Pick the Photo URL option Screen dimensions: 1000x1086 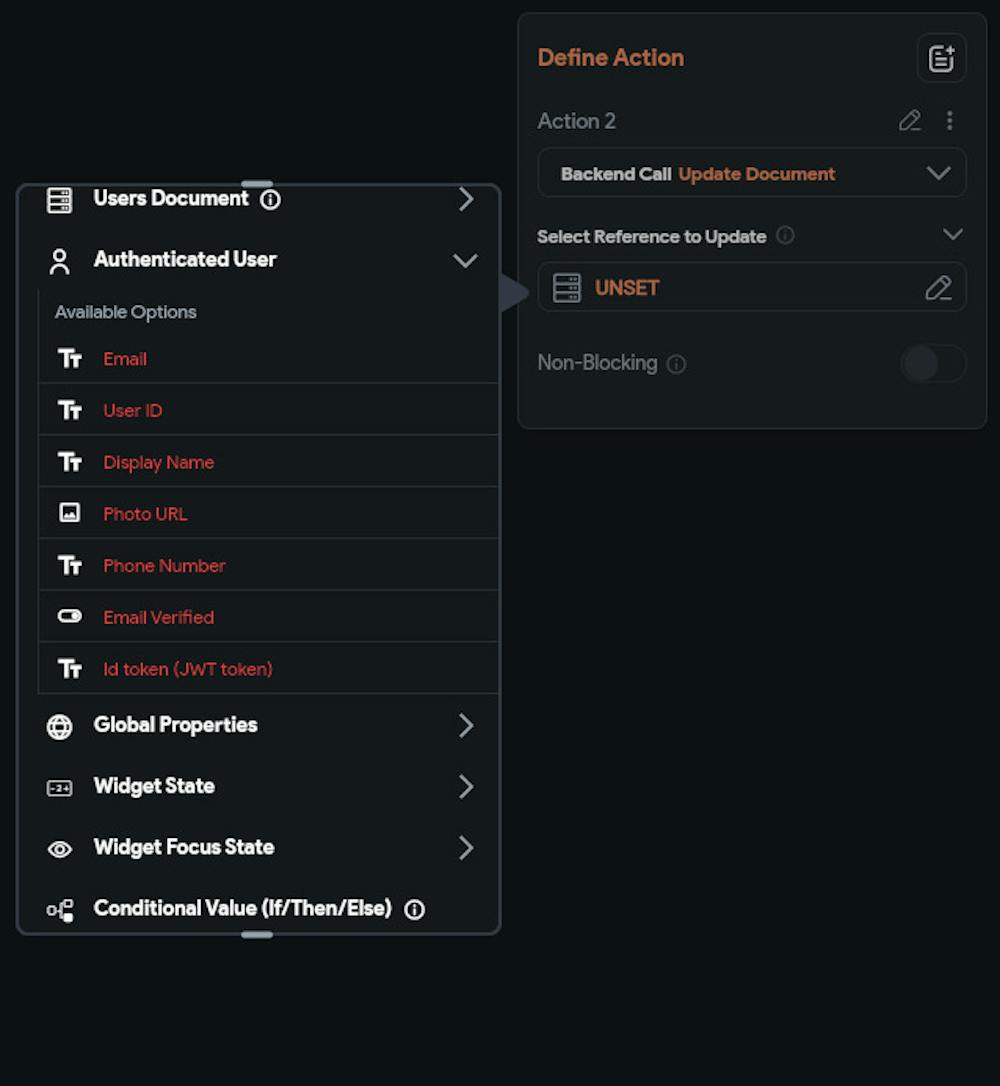point(145,514)
